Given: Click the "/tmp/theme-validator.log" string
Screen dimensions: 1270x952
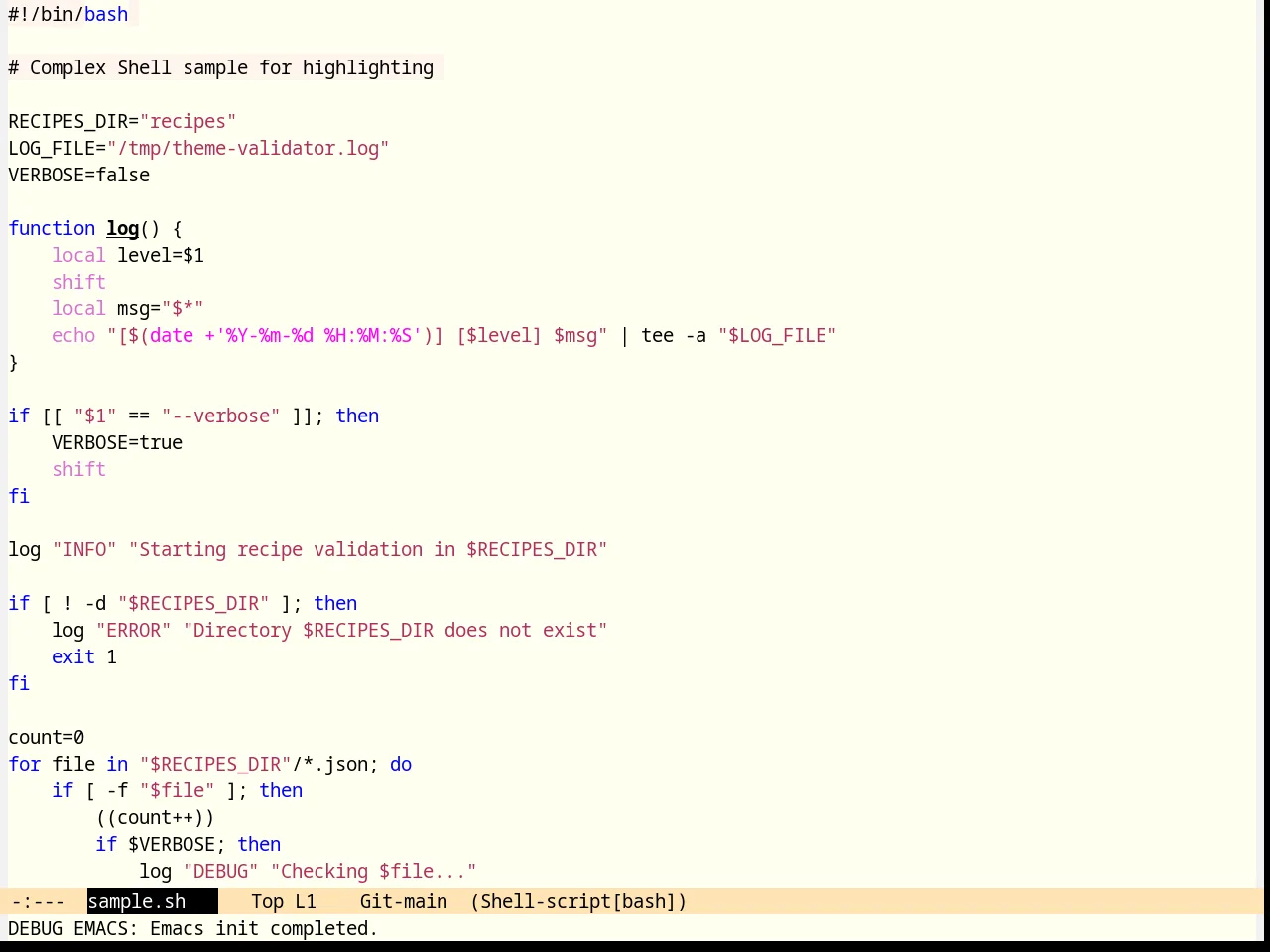Looking at the screenshot, I should tap(248, 148).
